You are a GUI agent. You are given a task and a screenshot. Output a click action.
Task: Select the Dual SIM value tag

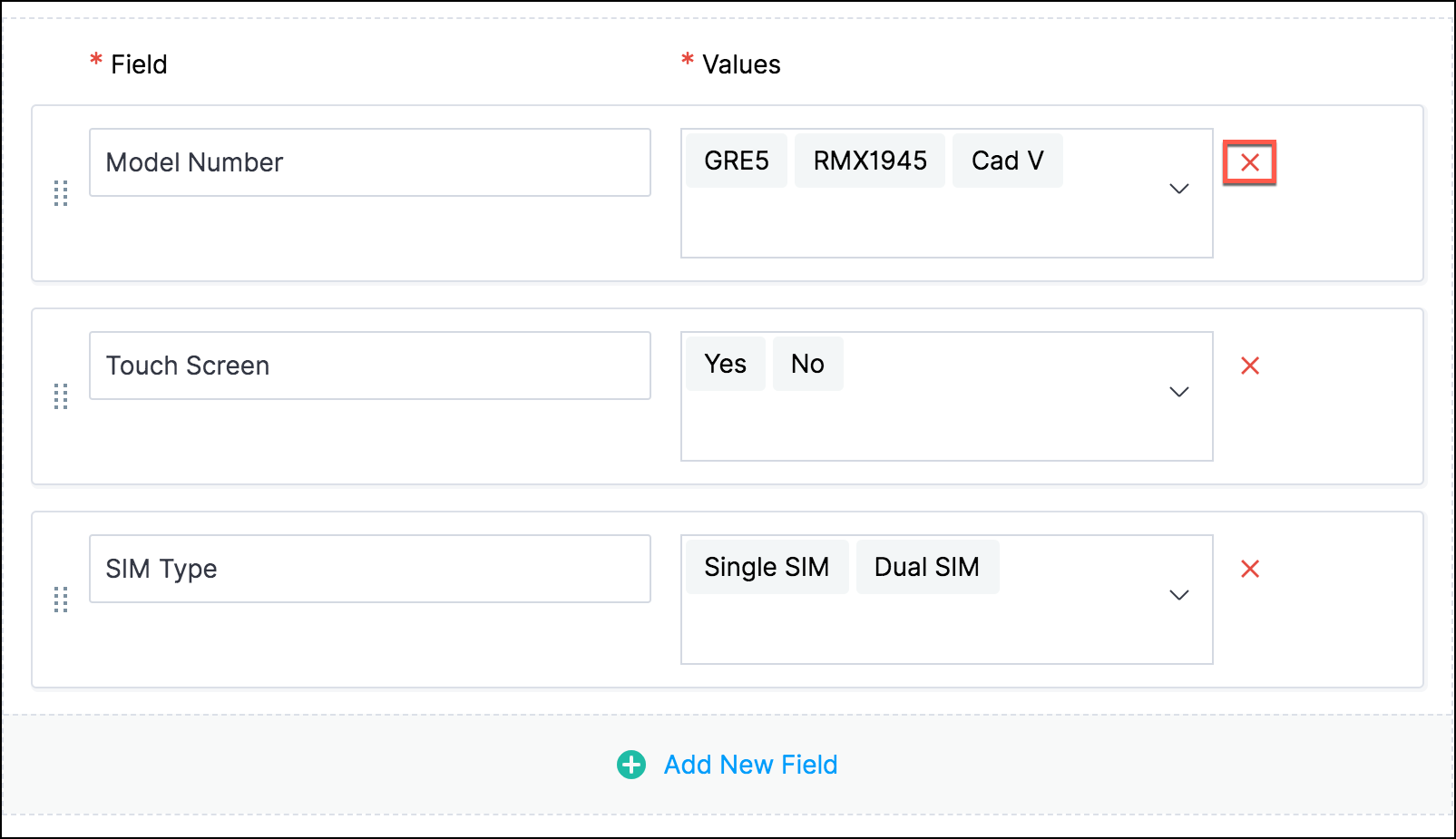(926, 567)
